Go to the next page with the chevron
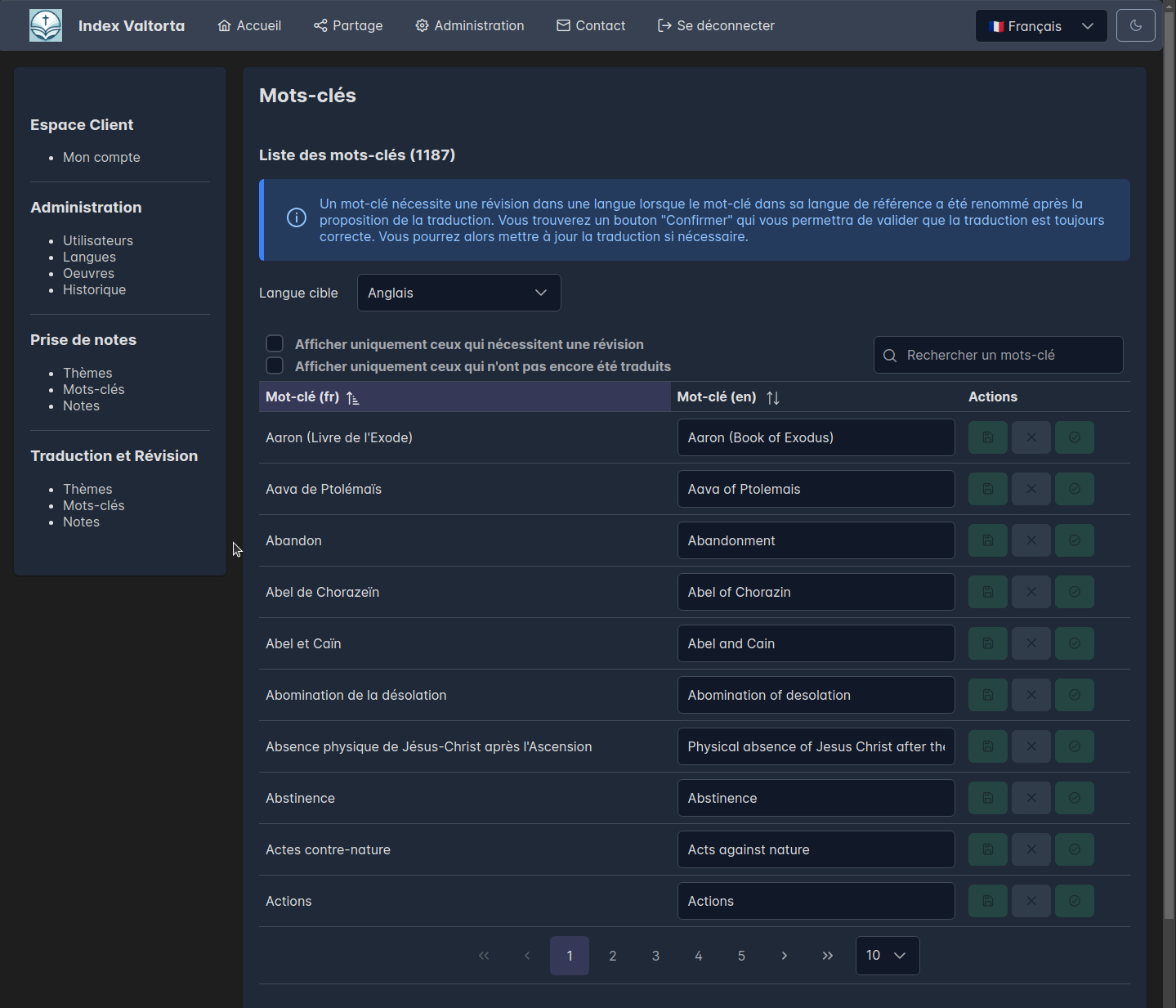The image size is (1176, 1008). [784, 956]
